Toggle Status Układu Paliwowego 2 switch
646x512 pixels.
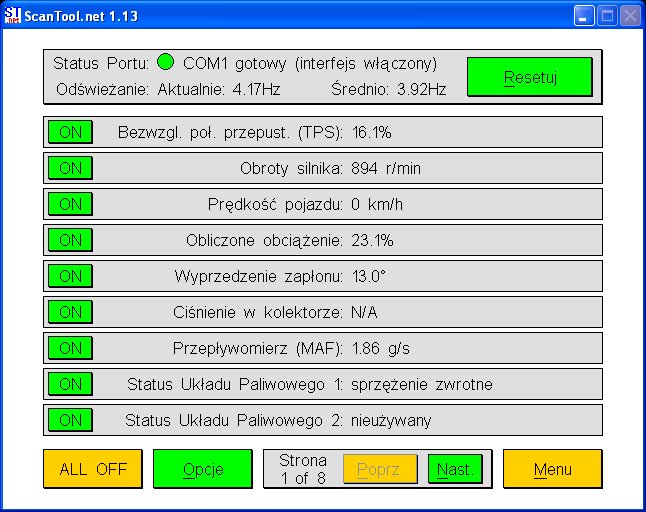(70, 420)
